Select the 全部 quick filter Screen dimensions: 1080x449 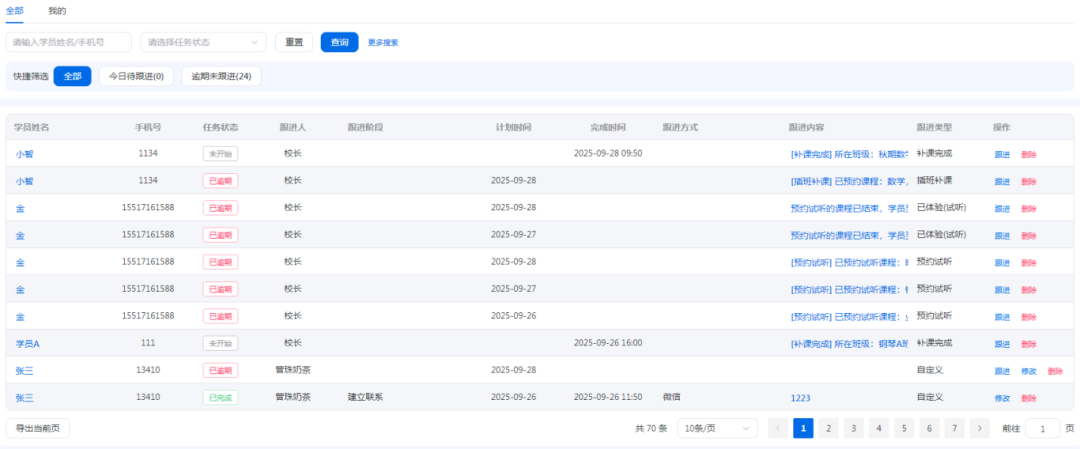coord(72,76)
